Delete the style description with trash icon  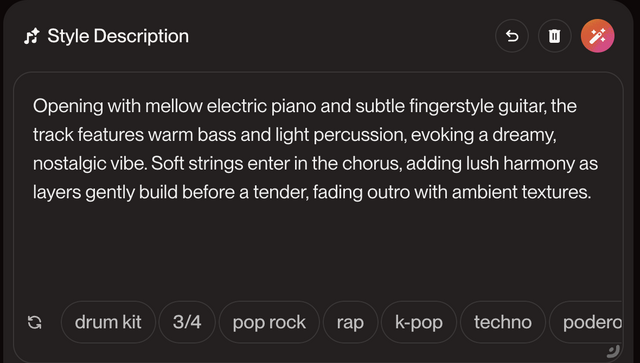pyautogui.click(x=554, y=36)
